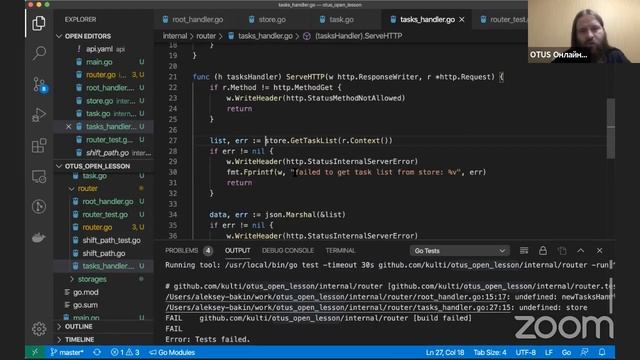The height and width of the screenshot is (360, 640).
Task: Open Run and Debug view
Action: (x=39, y=115)
